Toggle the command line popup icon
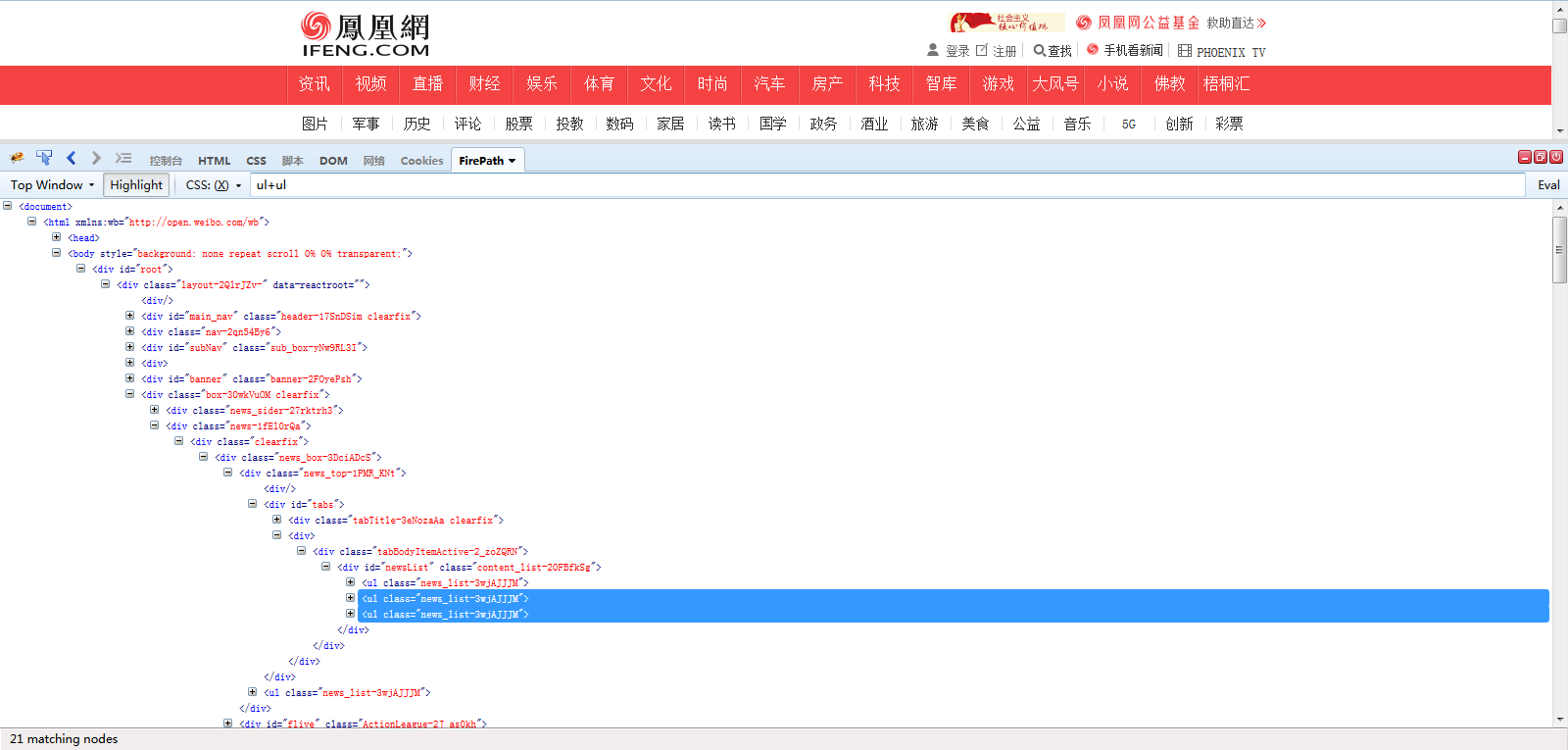1568x750 pixels. 123,158
